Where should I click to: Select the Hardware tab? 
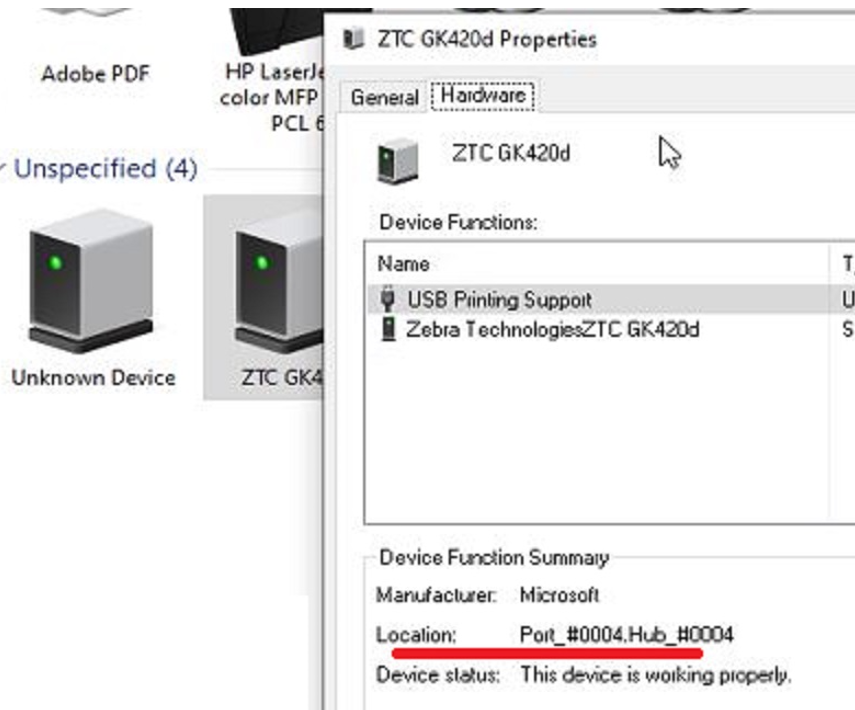click(x=483, y=96)
